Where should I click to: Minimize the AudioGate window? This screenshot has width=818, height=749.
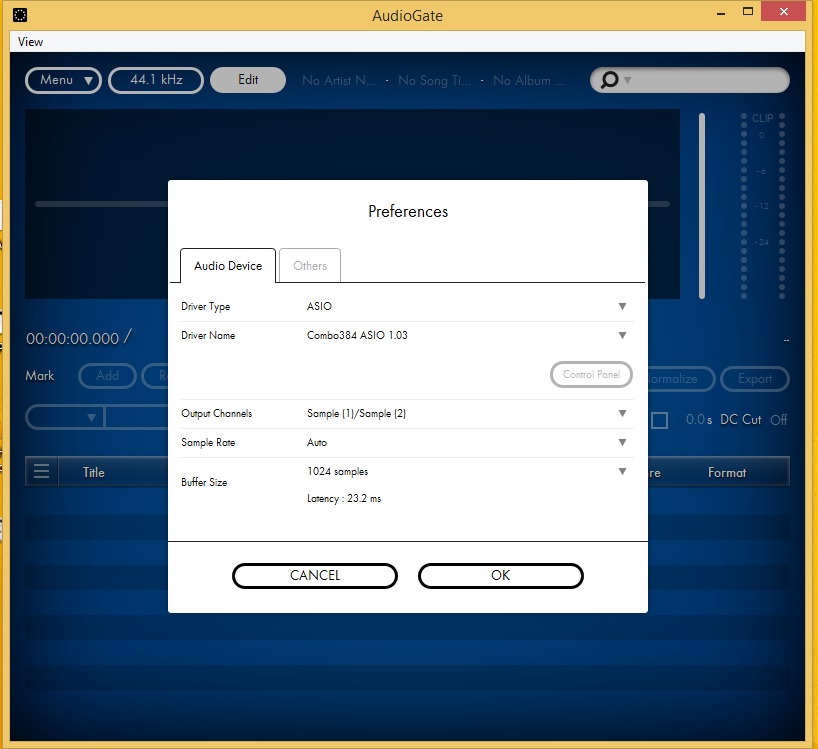721,12
